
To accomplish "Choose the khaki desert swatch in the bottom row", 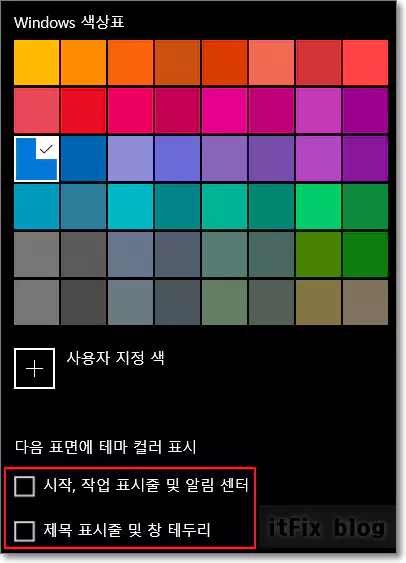I will click(x=318, y=303).
